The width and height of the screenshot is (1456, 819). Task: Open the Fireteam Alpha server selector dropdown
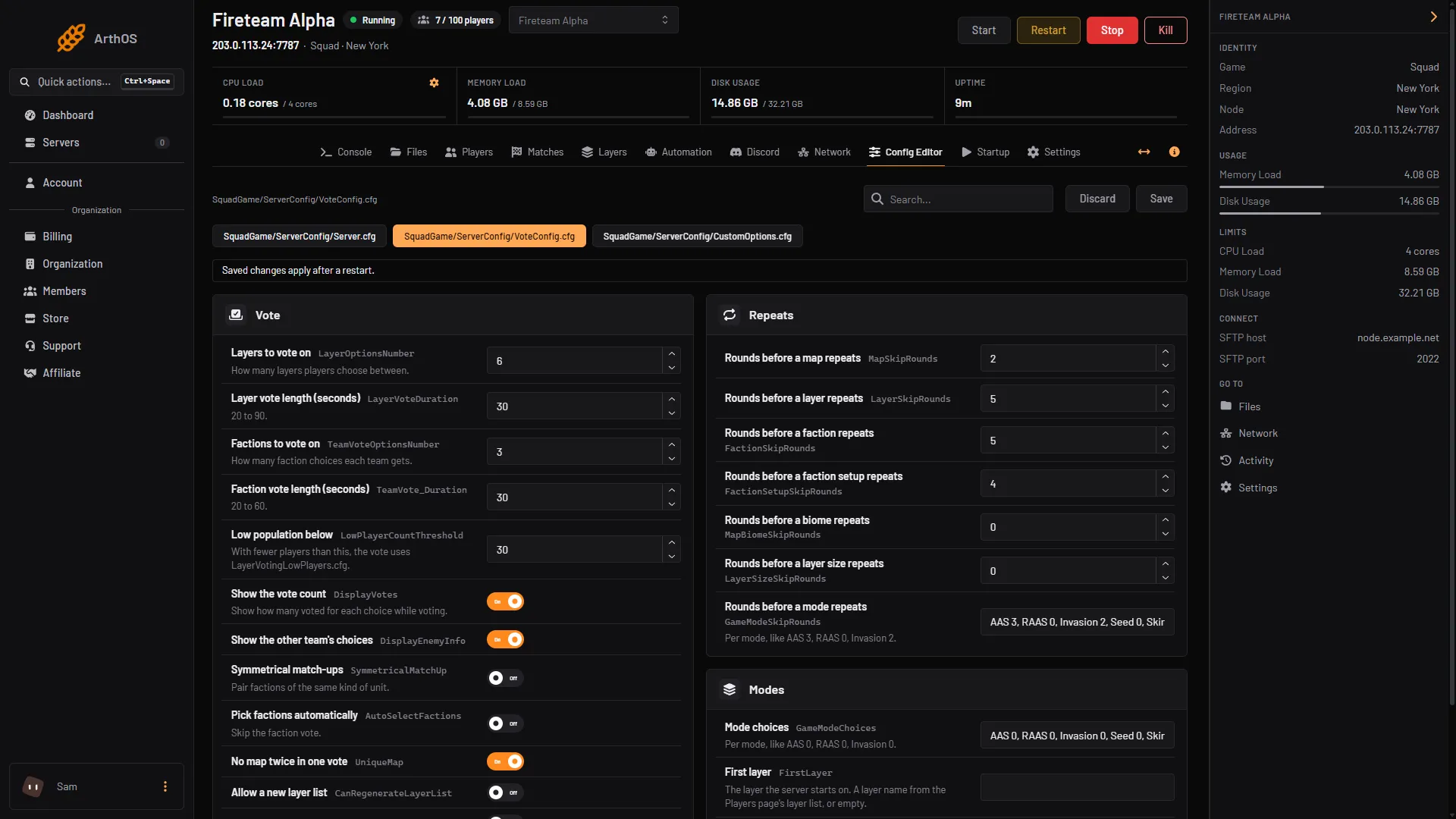tap(593, 20)
